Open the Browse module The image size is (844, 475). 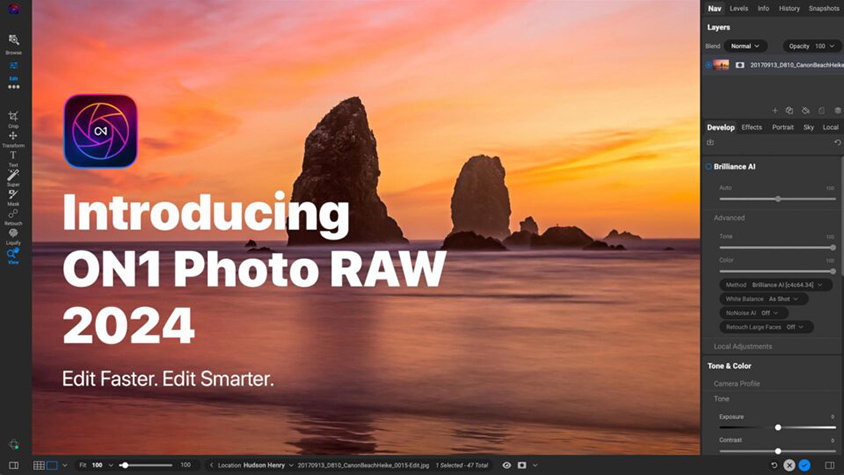click(x=13, y=42)
